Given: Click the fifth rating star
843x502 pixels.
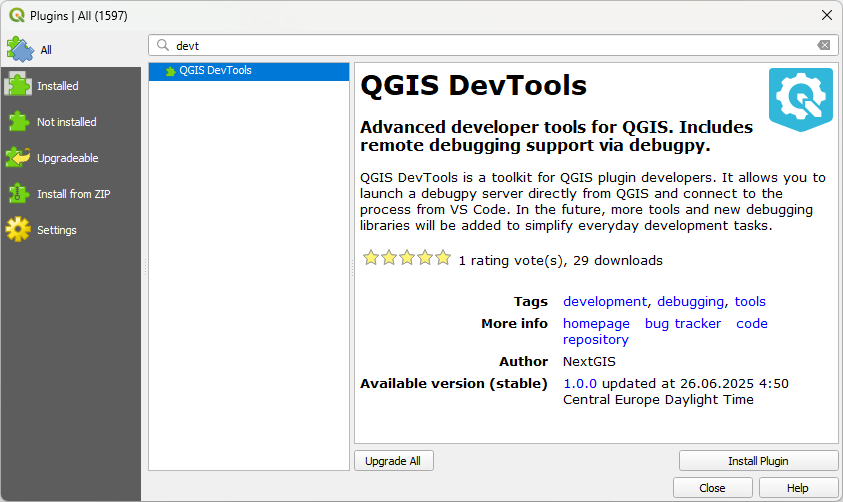Looking at the screenshot, I should 443,258.
